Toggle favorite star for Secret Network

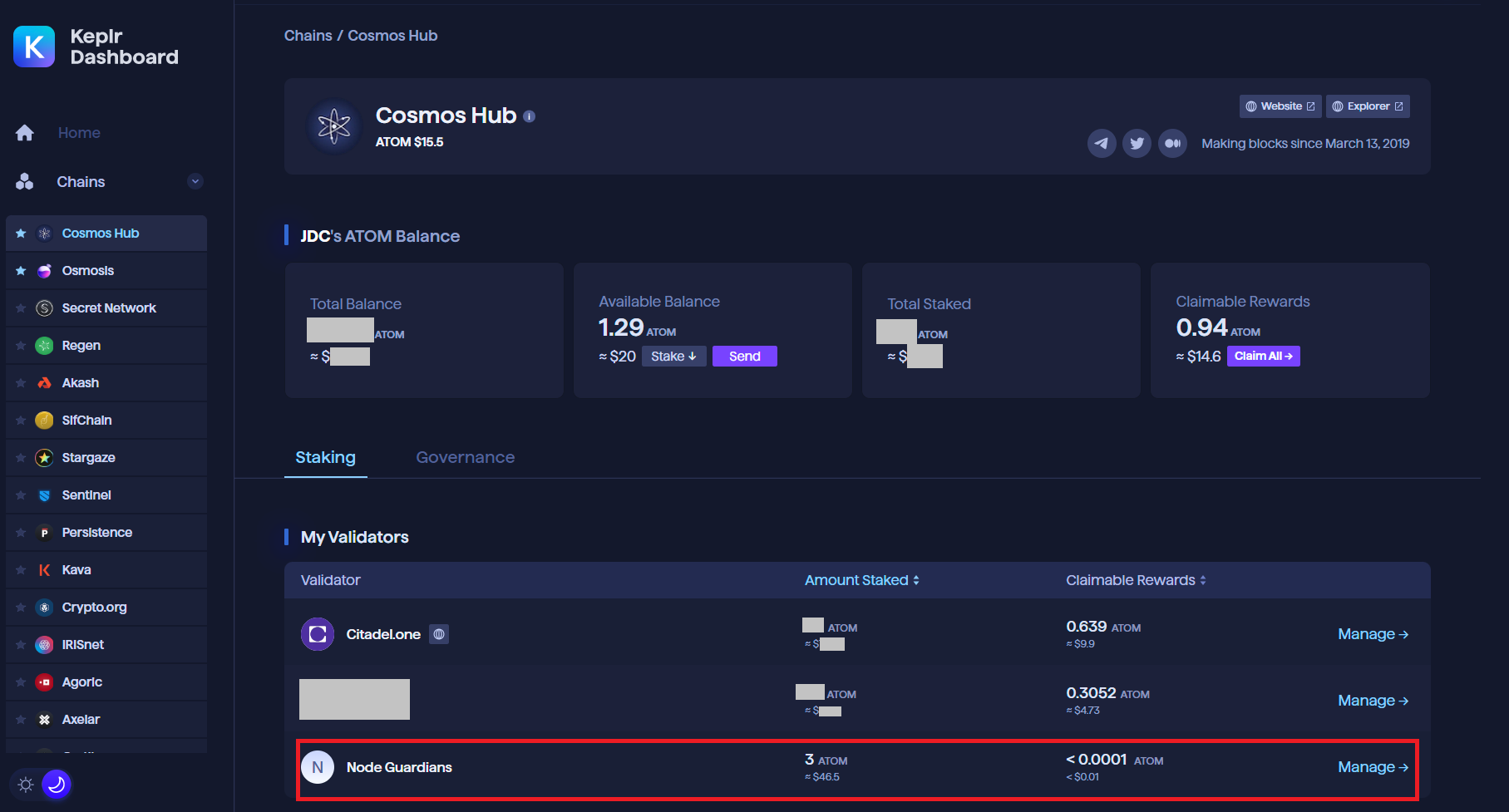[21, 308]
